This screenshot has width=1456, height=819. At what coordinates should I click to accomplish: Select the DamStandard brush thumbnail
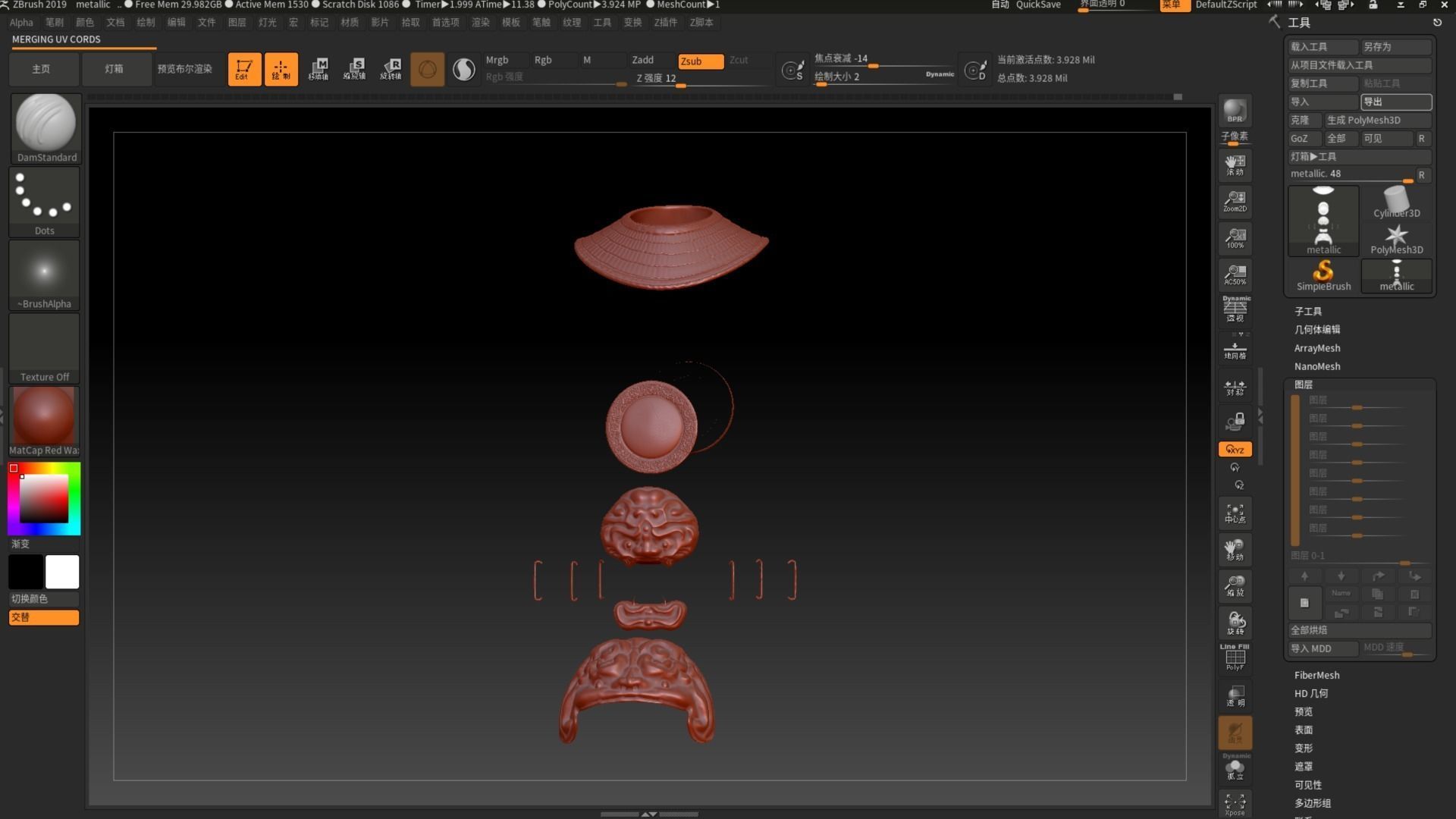click(45, 127)
